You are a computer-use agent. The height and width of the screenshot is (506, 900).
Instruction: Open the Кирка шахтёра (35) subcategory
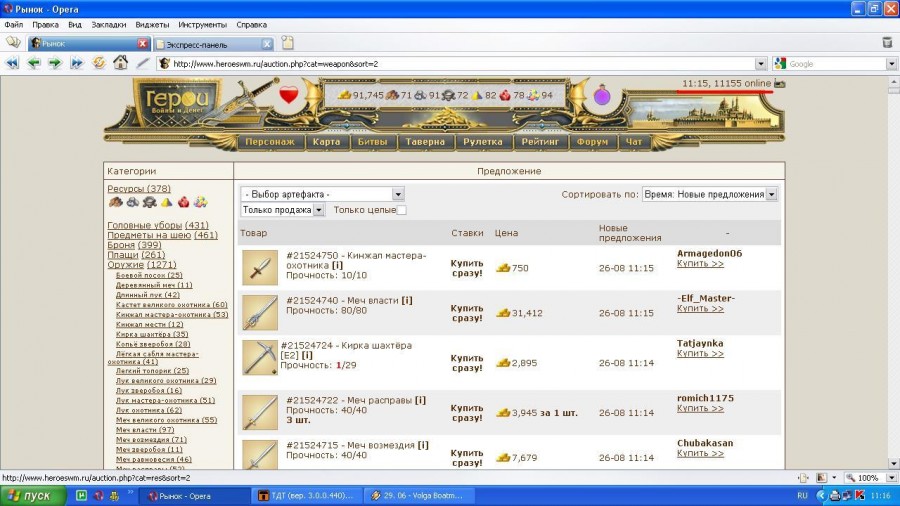[x=152, y=334]
